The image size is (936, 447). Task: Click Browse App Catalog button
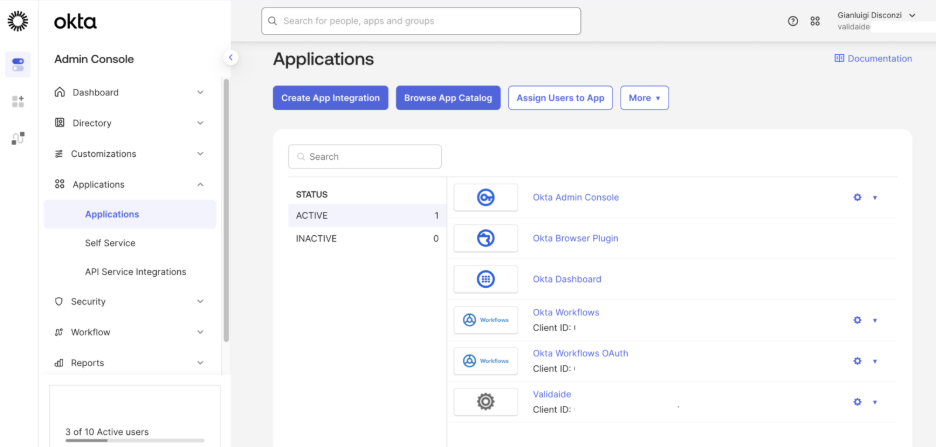click(x=448, y=98)
